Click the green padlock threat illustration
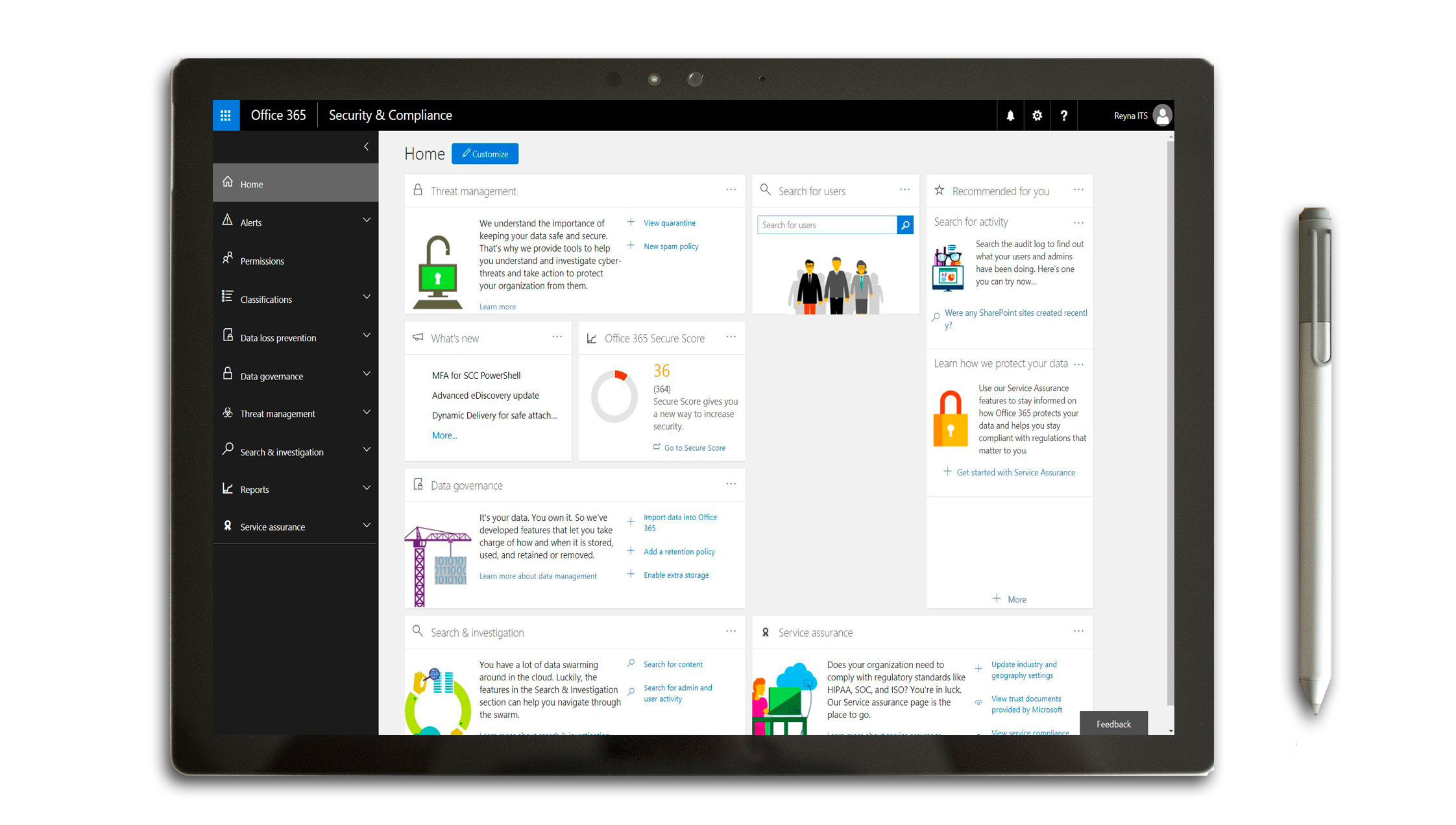Viewport: 1456px width, 825px height. tap(438, 272)
